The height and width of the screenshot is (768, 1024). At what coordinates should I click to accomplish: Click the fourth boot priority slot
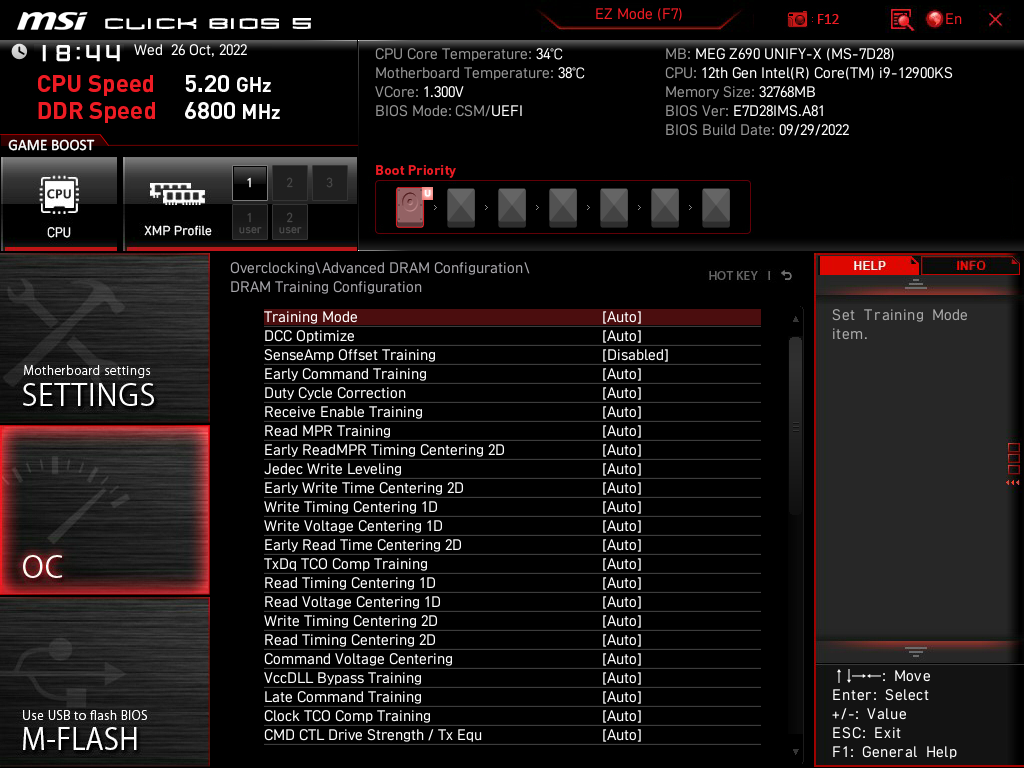pos(563,208)
